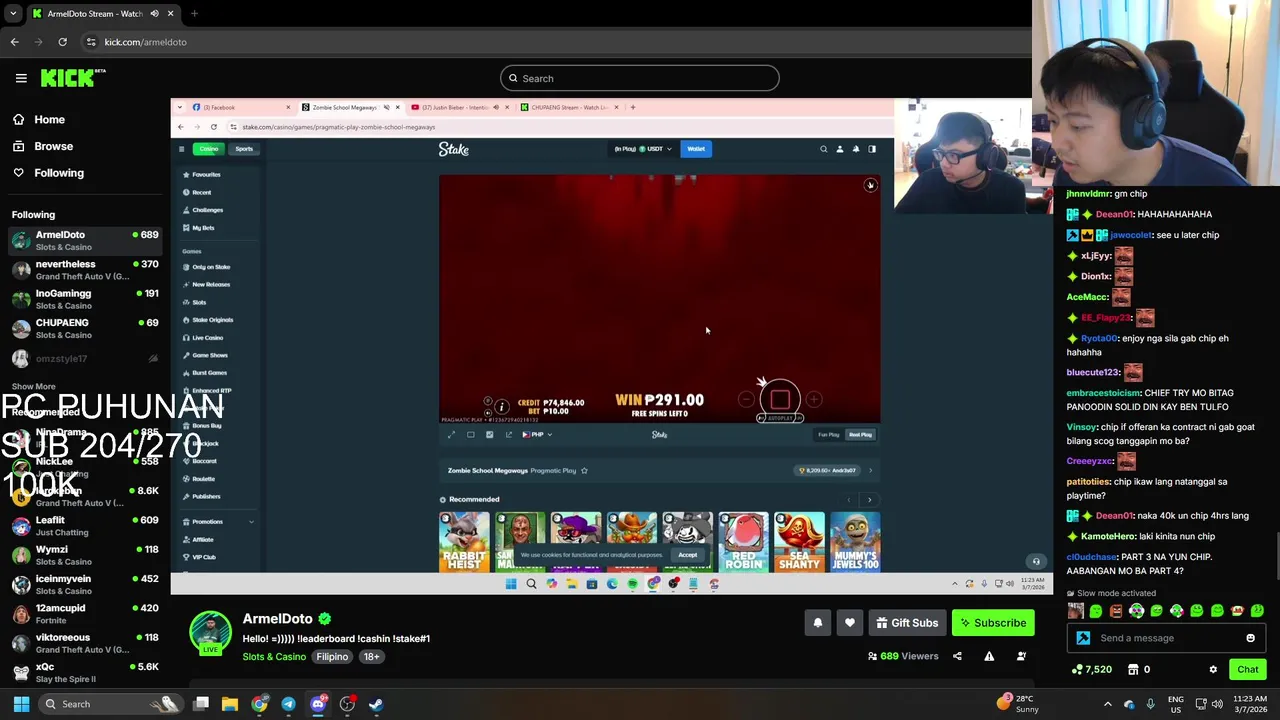Open CHUPAENG channel in sidebar

coord(85,328)
